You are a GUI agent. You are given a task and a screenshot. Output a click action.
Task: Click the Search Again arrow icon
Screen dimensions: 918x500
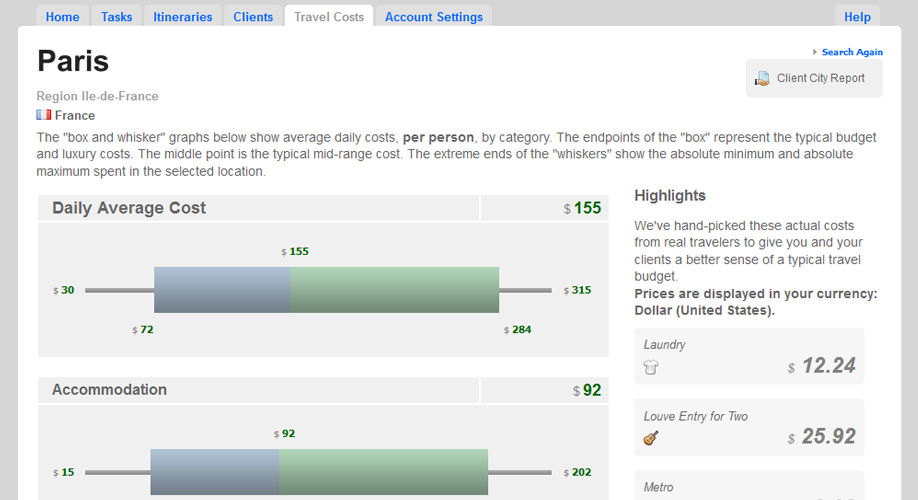coord(814,52)
